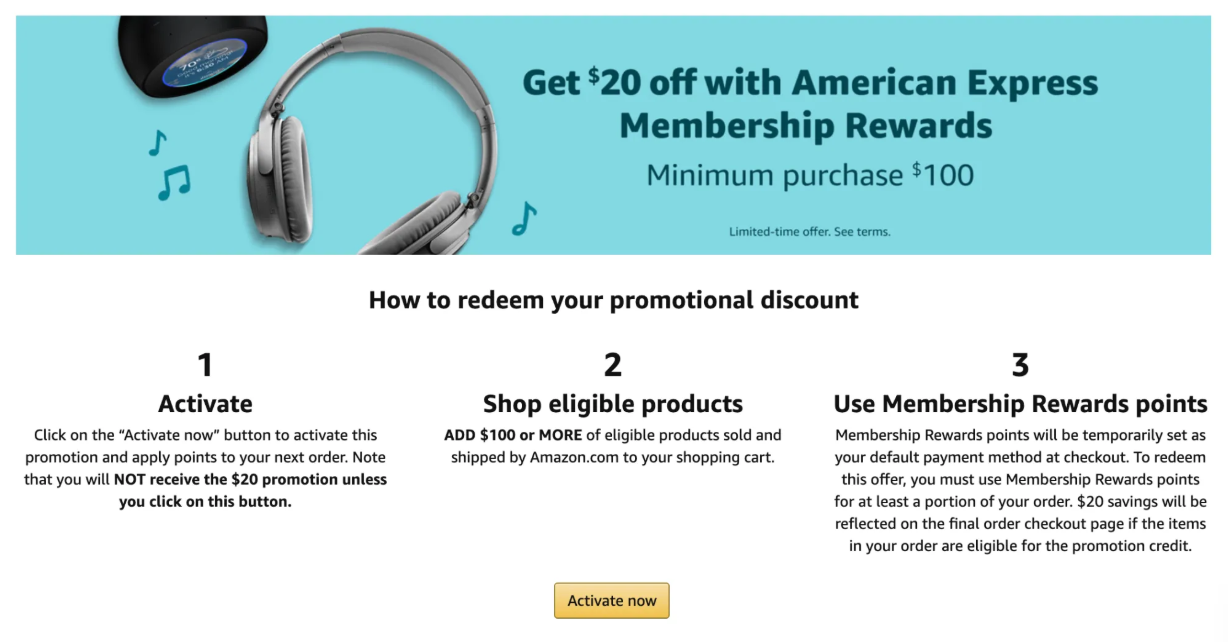
Task: Click the Membership Rewards banner title line
Action: (806, 126)
